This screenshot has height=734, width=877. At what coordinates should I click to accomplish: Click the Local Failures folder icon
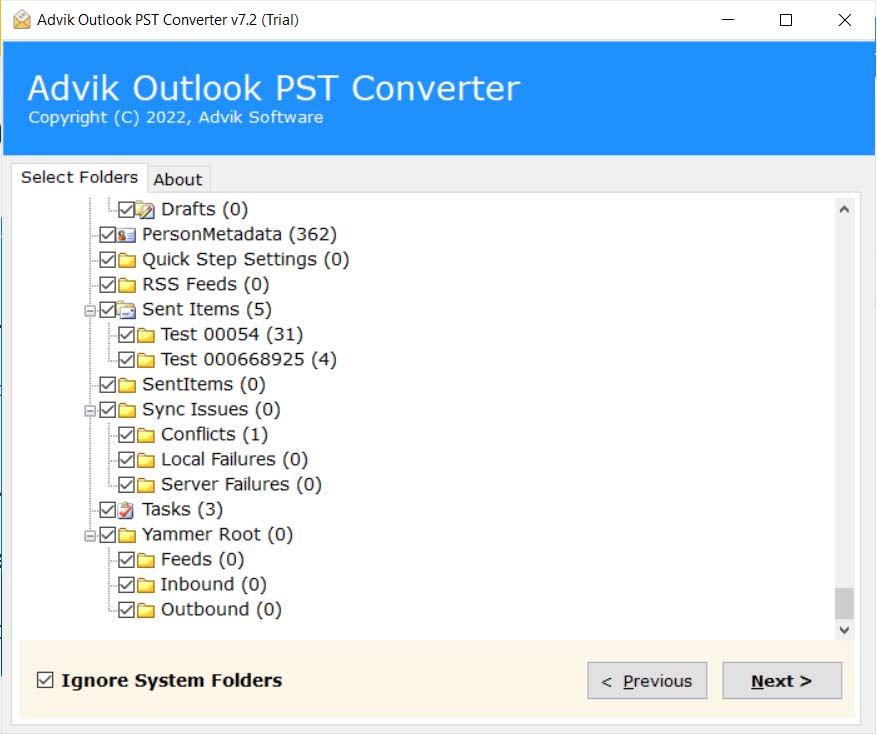146,460
